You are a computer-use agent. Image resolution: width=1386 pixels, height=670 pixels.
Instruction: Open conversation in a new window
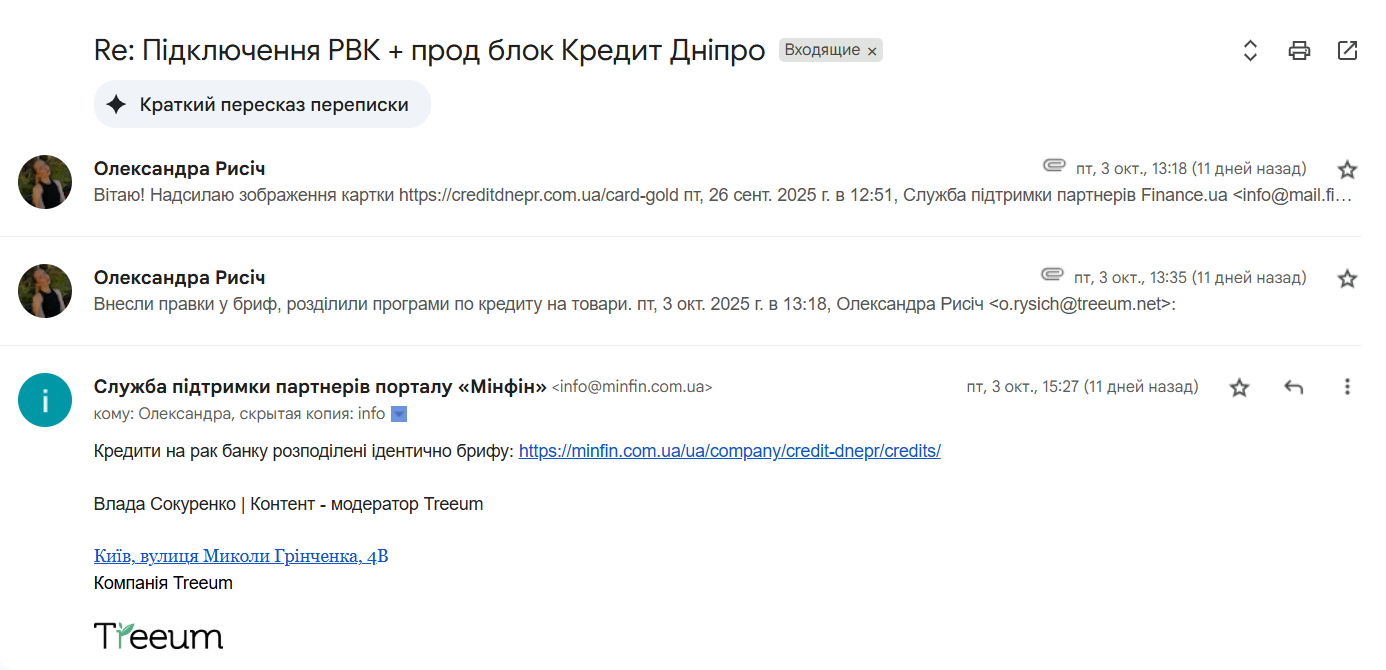click(1347, 51)
